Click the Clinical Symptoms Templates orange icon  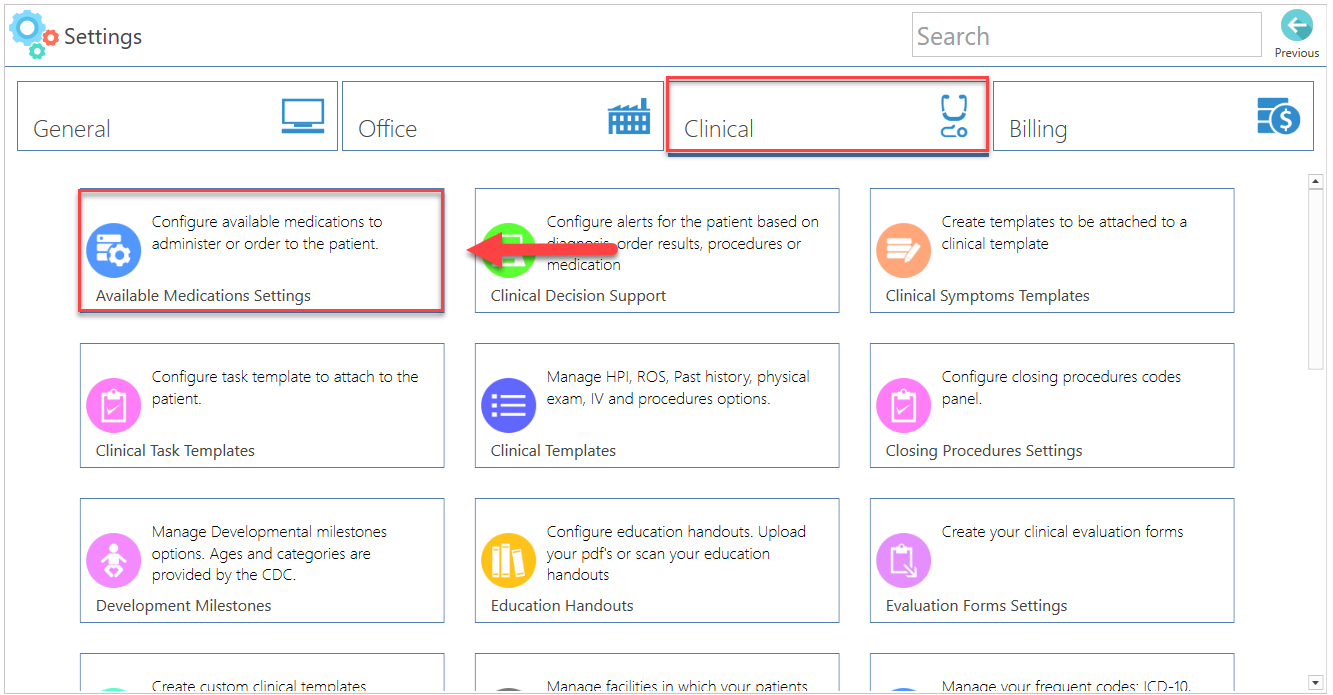(x=903, y=250)
